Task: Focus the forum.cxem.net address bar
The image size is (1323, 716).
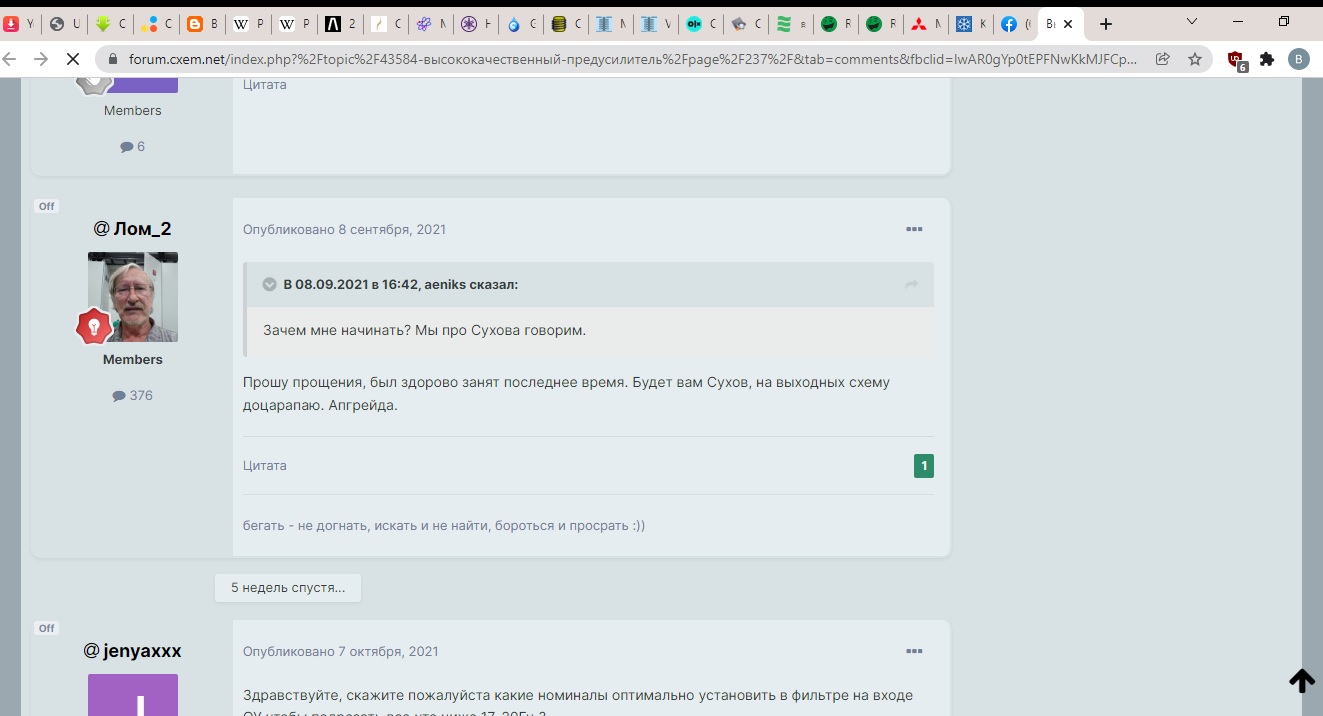Action: (632, 59)
